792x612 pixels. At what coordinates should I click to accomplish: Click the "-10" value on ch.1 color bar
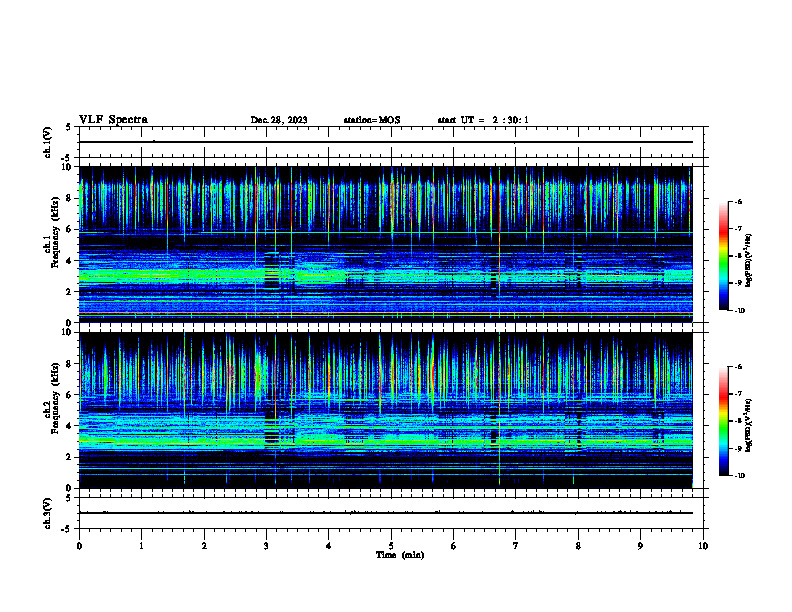[x=740, y=310]
